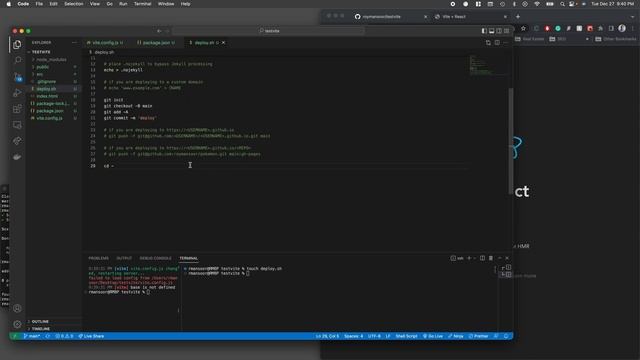Switch to the Output panel tab
The image size is (640, 360).
124,258
